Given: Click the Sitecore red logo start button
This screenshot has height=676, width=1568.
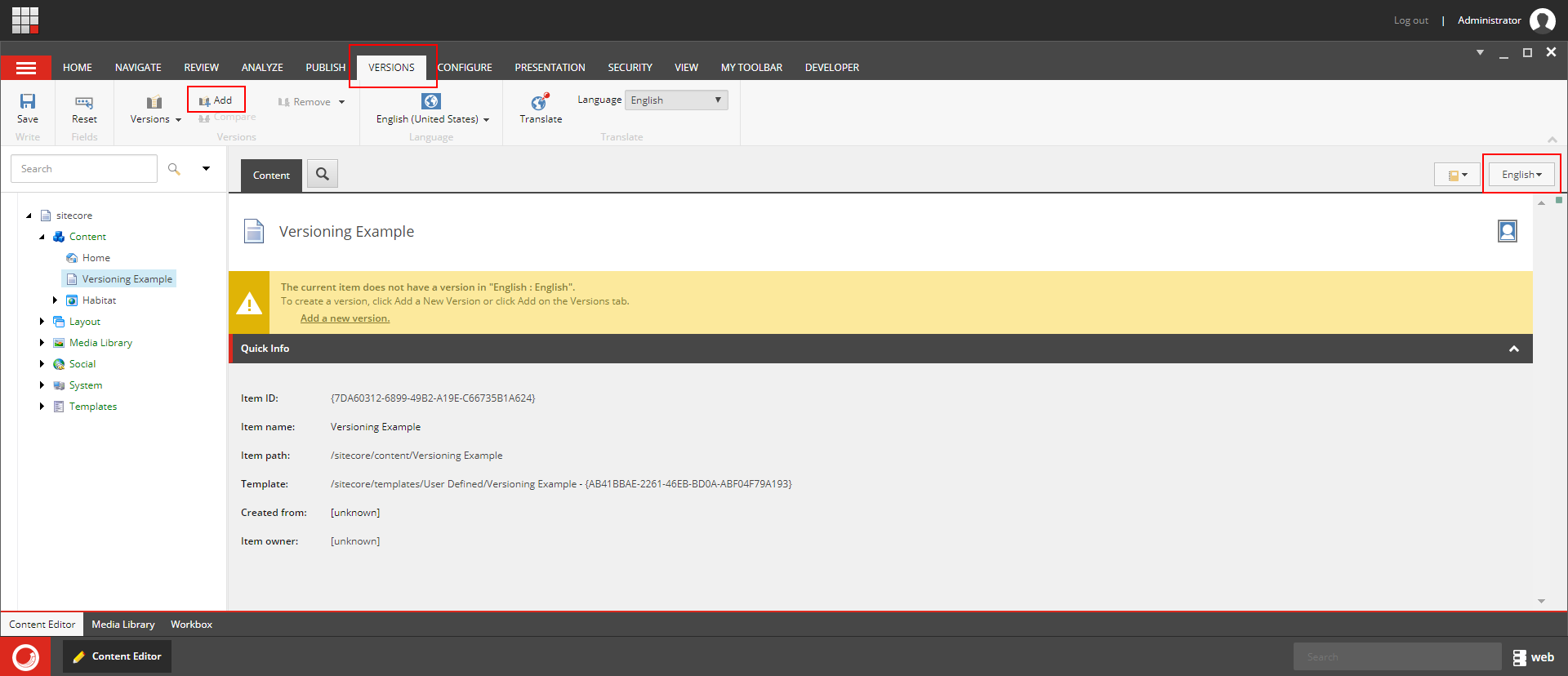Looking at the screenshot, I should 25,656.
